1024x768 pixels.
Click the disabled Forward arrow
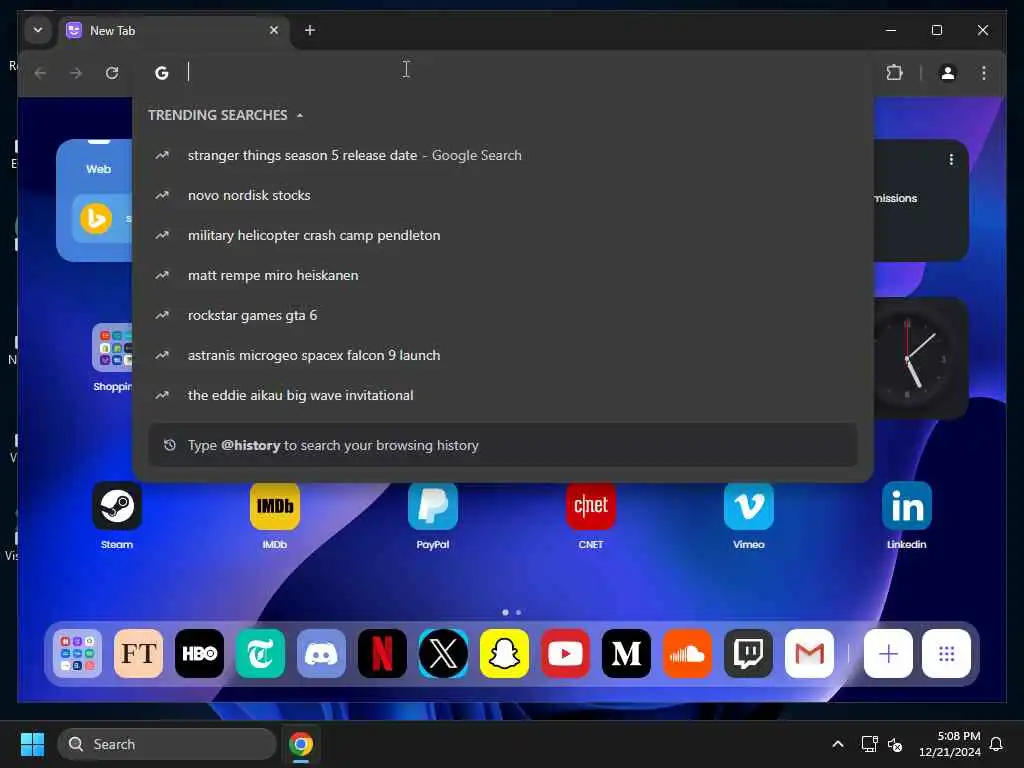[x=76, y=72]
